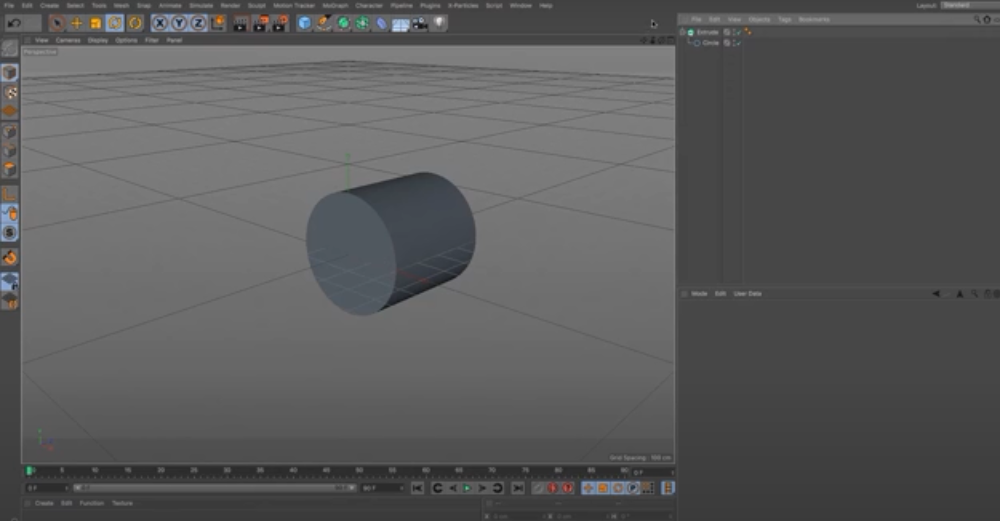
Task: Open the Deformer objects icon
Action: [x=381, y=24]
